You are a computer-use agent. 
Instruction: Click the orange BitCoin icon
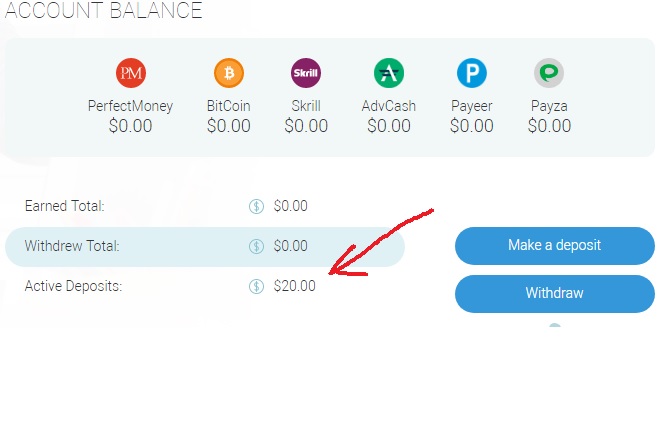tap(228, 73)
